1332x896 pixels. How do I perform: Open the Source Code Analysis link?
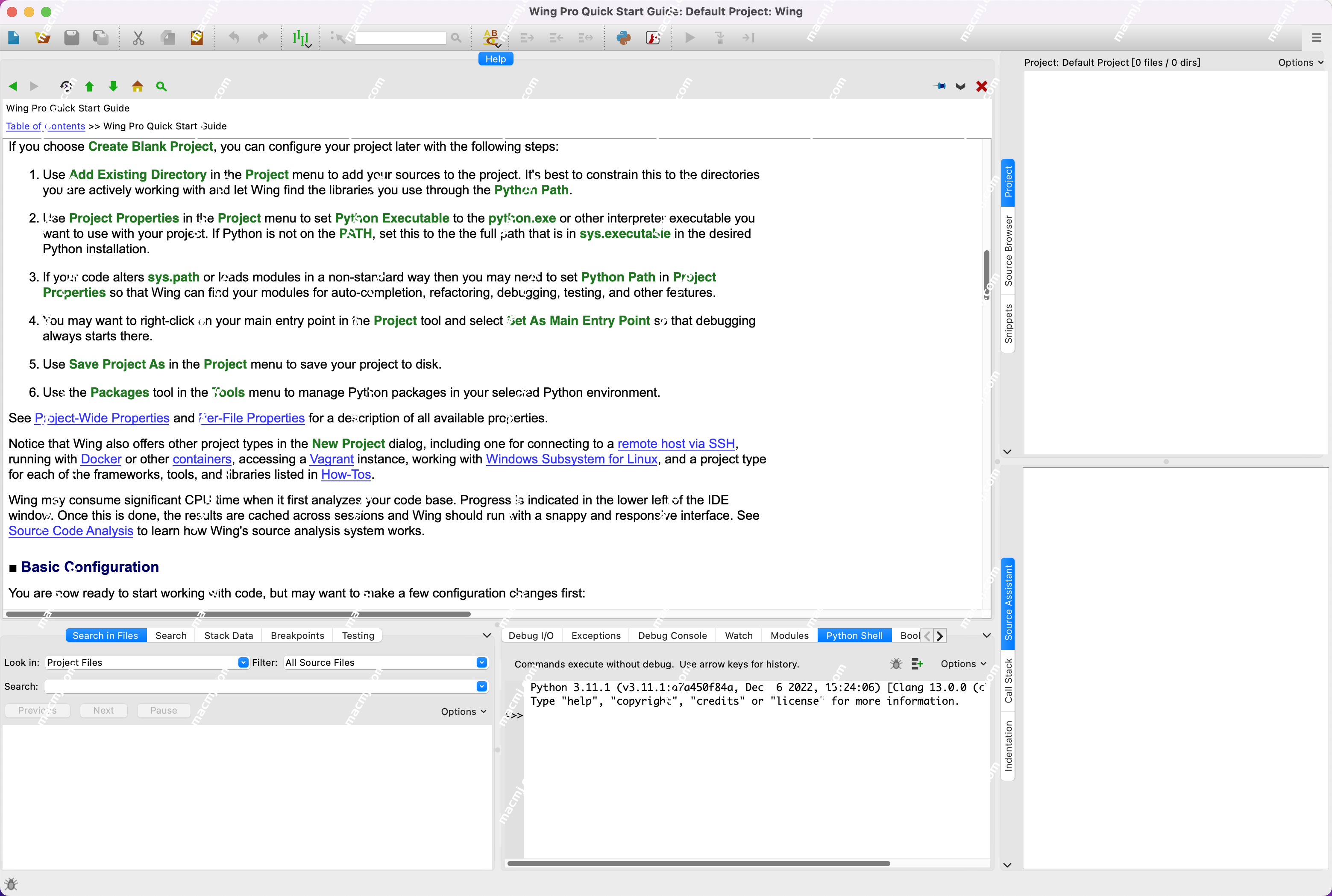(71, 530)
